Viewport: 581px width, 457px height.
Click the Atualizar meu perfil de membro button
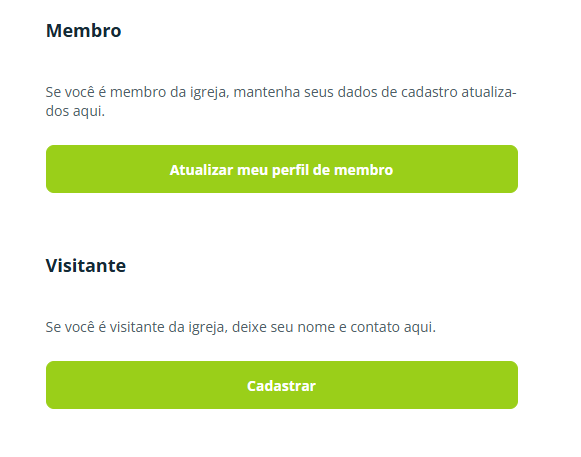(x=282, y=169)
